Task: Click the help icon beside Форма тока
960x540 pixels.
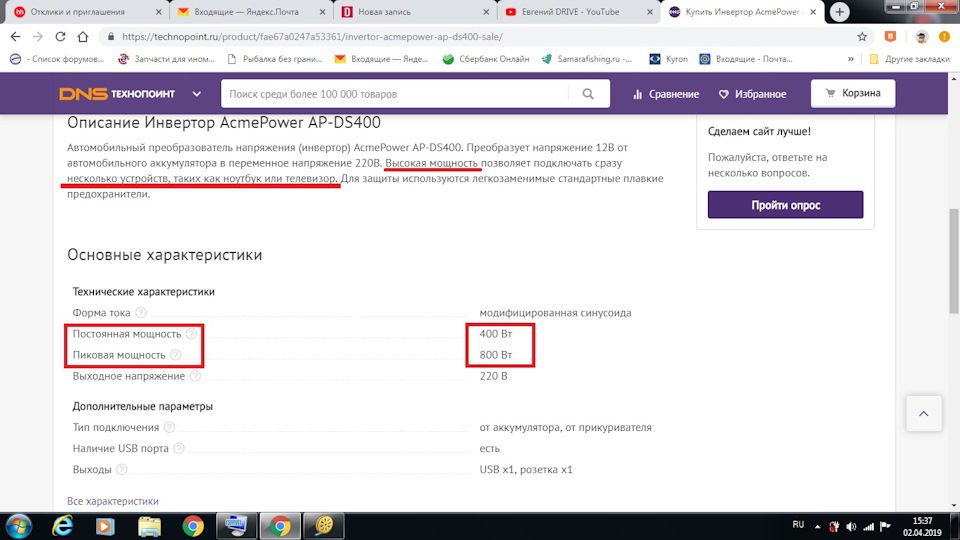Action: 141,312
